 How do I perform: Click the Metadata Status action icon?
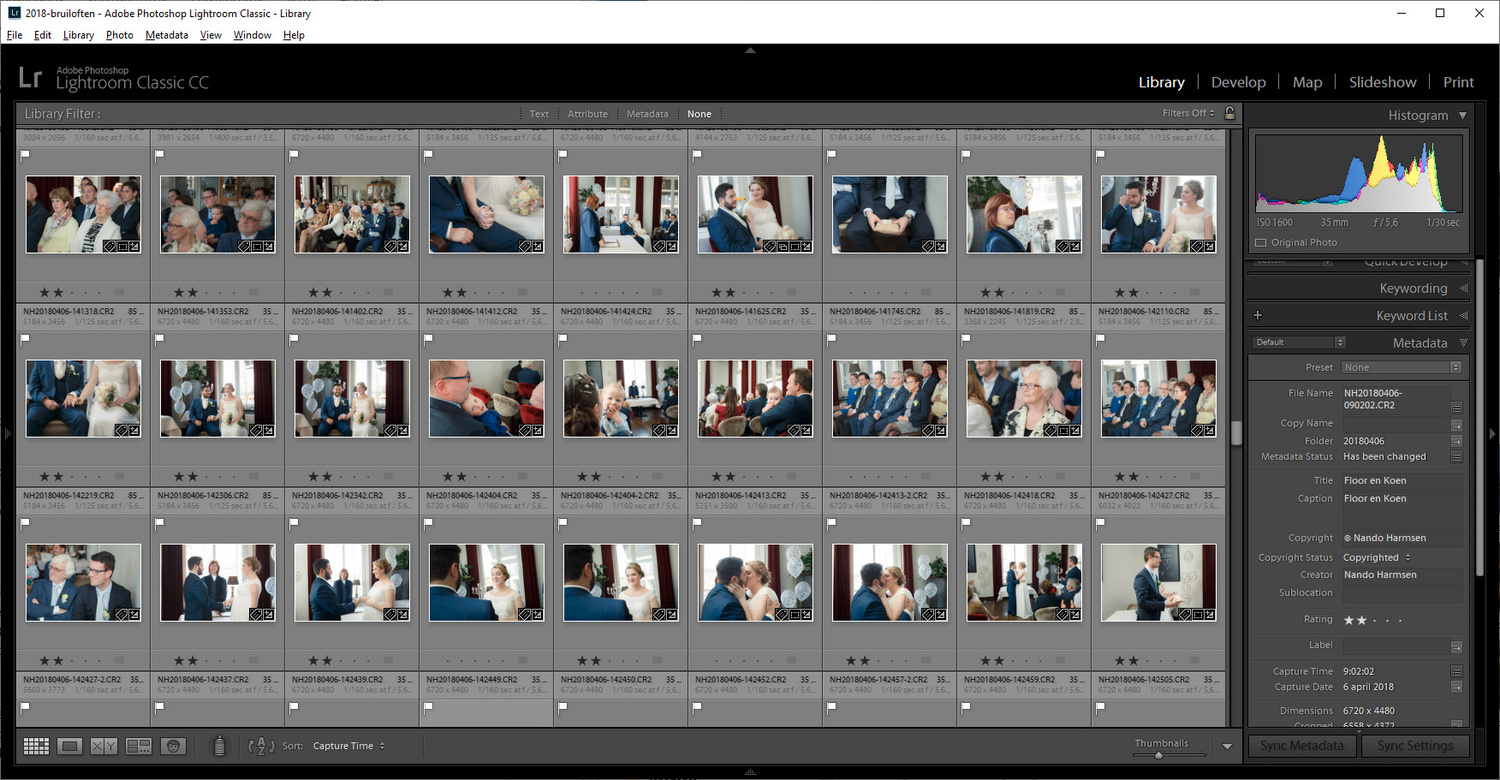[1456, 457]
